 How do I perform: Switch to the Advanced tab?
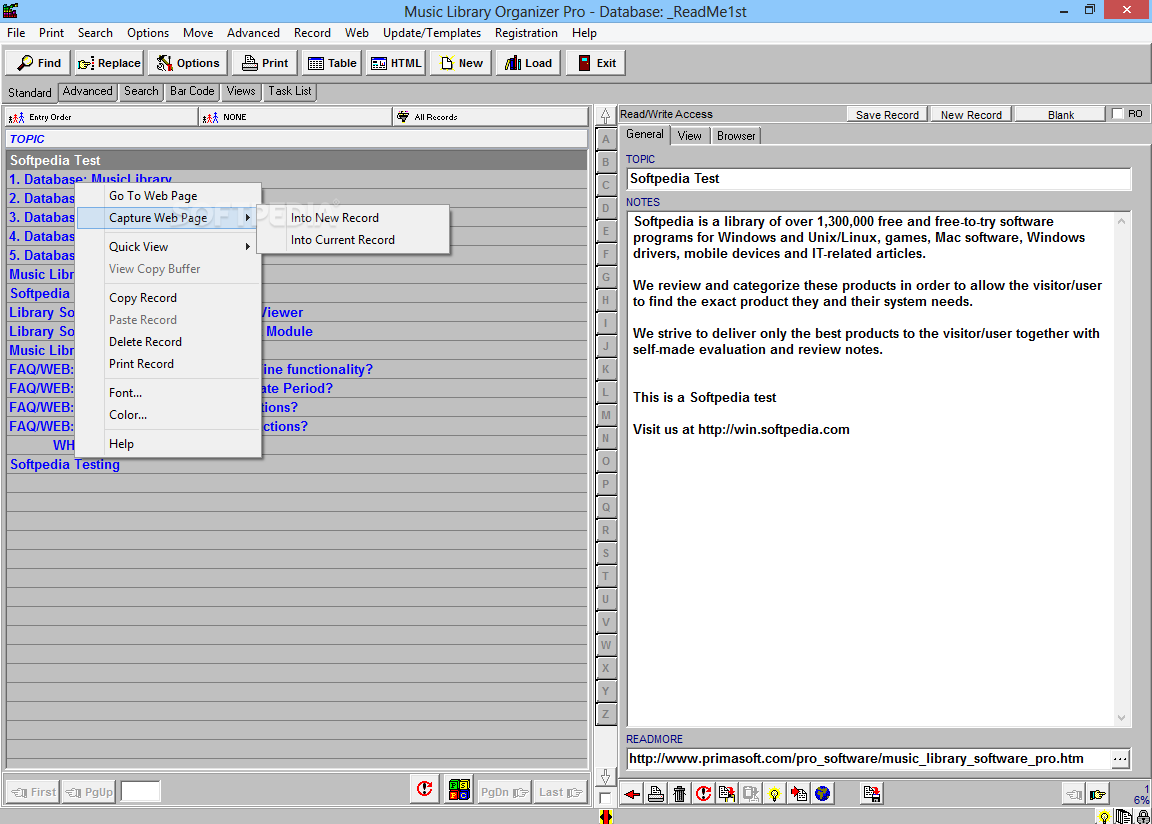click(87, 91)
